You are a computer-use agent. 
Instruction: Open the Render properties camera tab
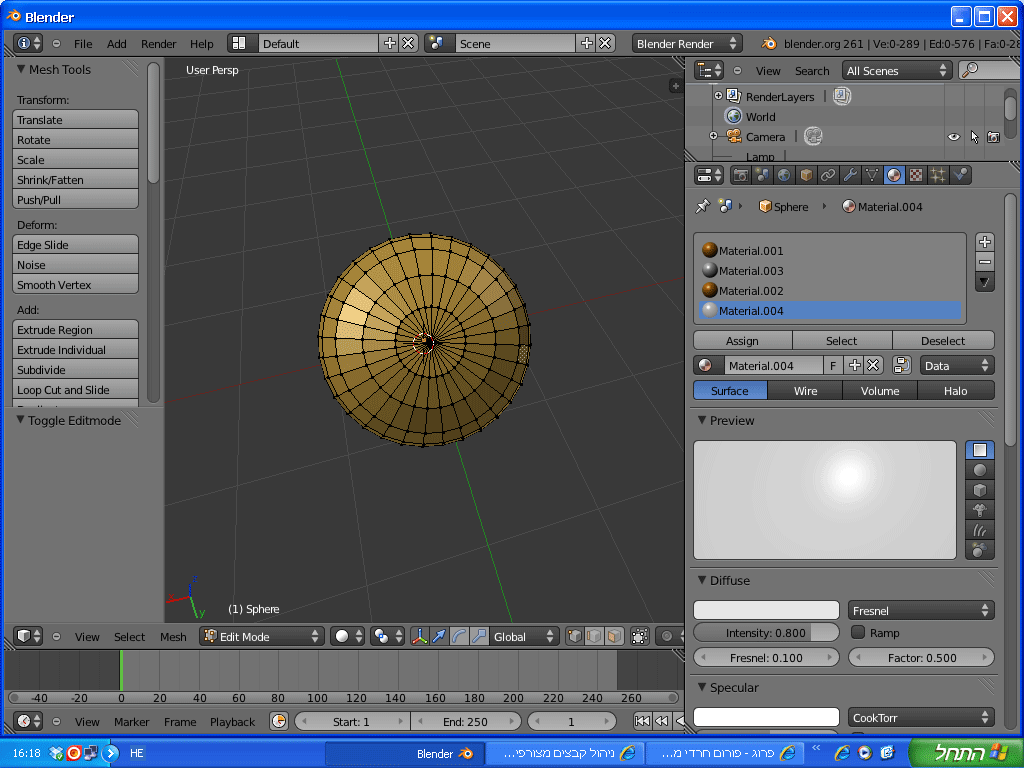741,175
